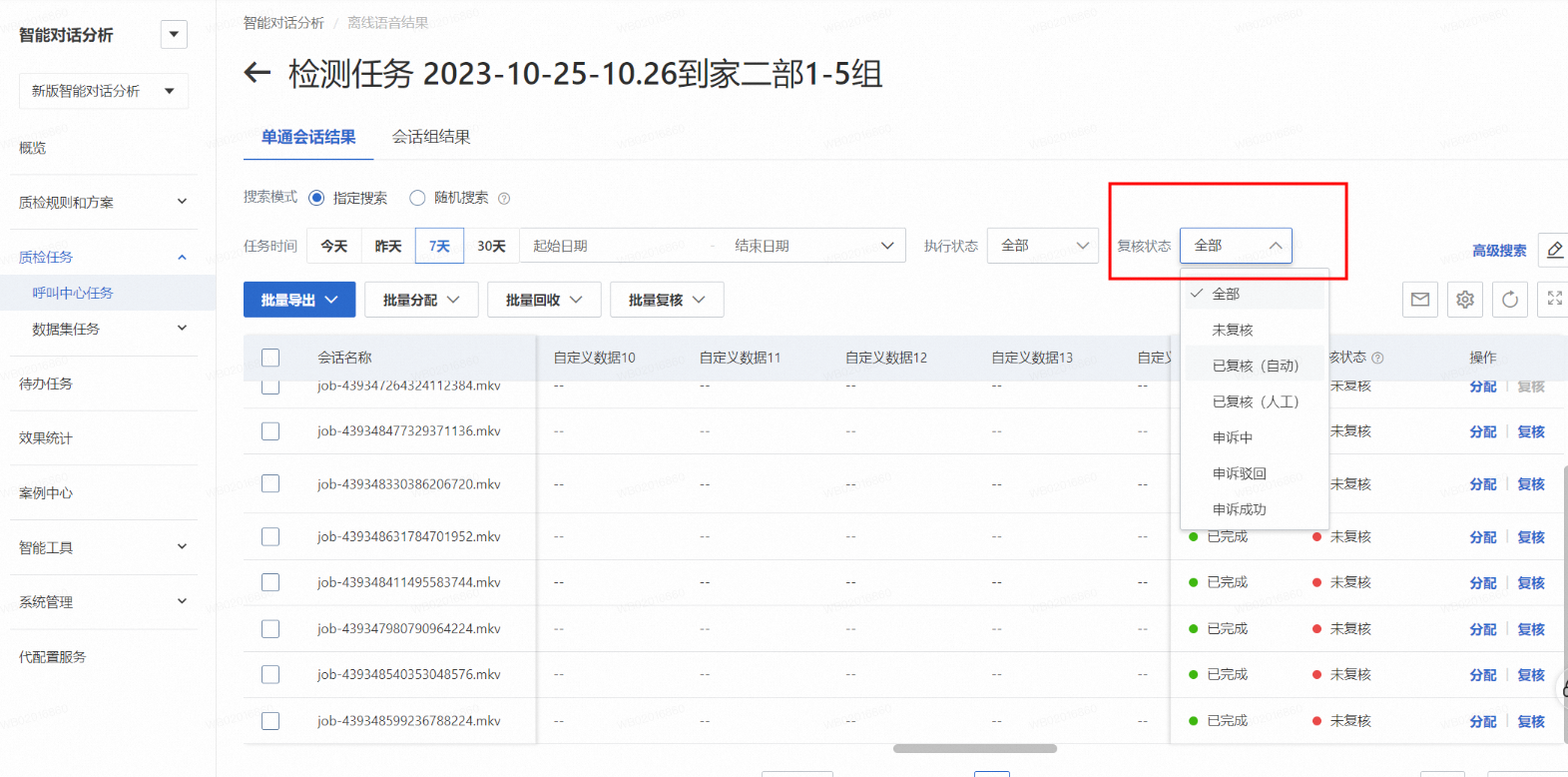Click the refresh icon button
Screen dimensions: 1568x777
pos(1510,300)
